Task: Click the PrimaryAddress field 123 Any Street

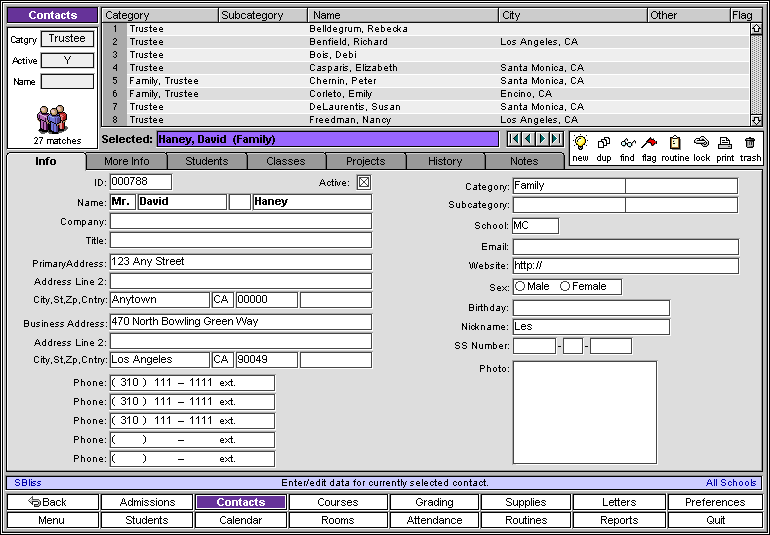Action: point(241,262)
